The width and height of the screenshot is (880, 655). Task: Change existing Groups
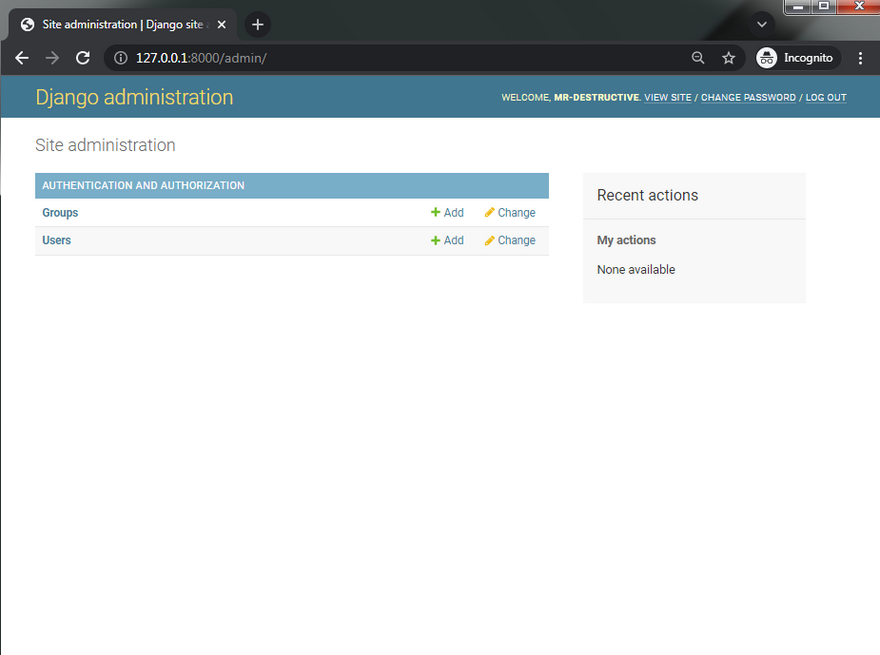(510, 213)
